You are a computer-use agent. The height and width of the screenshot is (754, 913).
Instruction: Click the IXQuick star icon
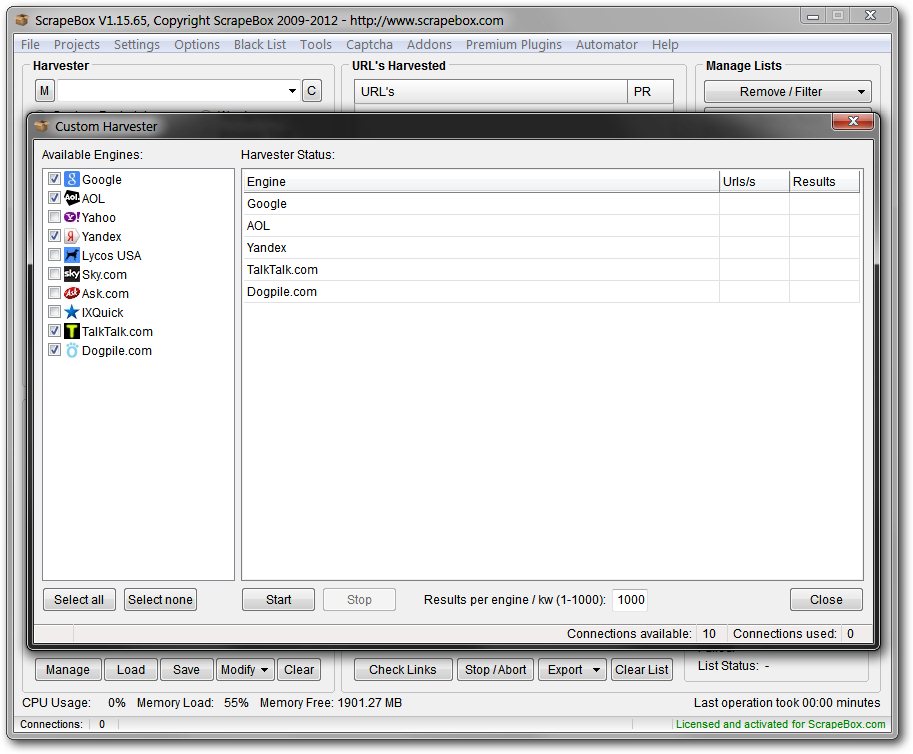pos(72,313)
